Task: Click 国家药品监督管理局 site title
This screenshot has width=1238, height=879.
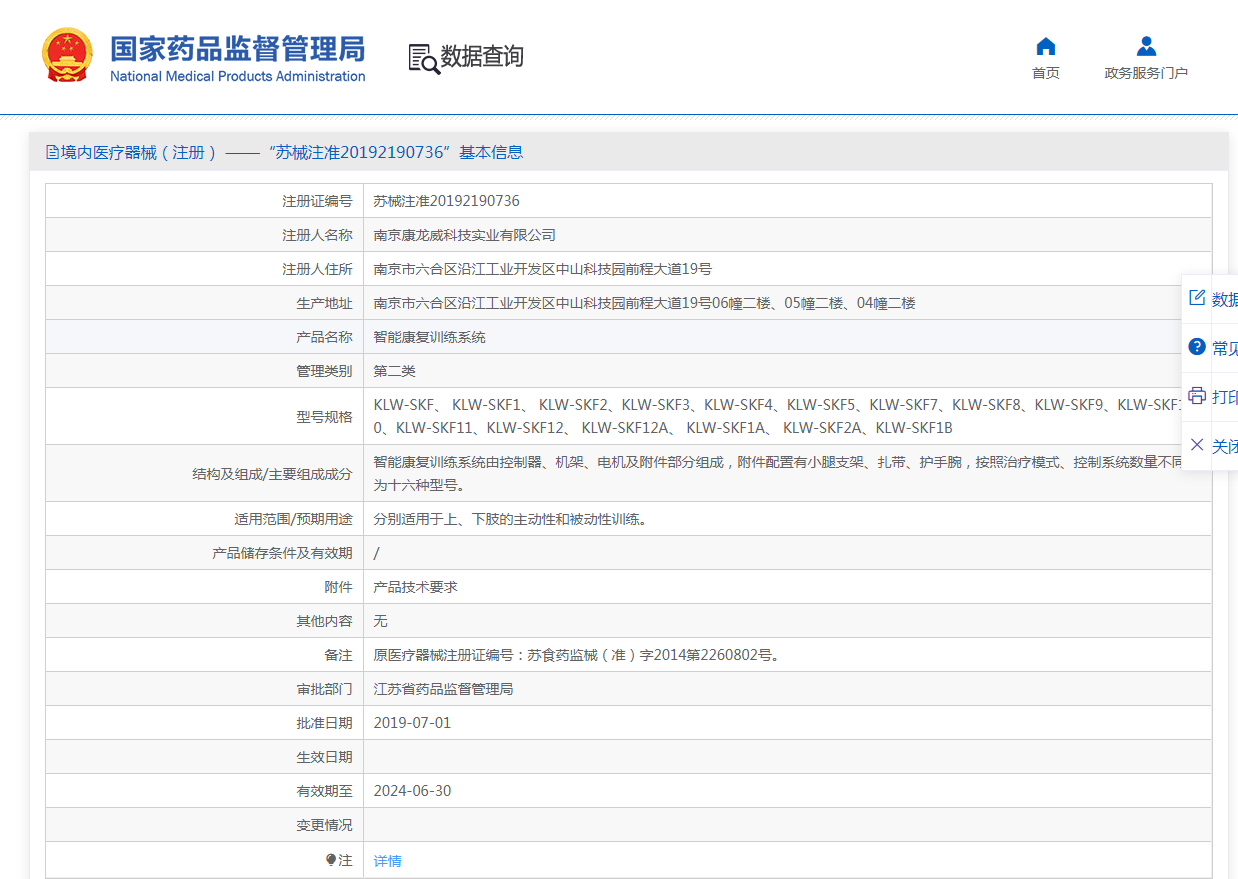Action: [237, 48]
